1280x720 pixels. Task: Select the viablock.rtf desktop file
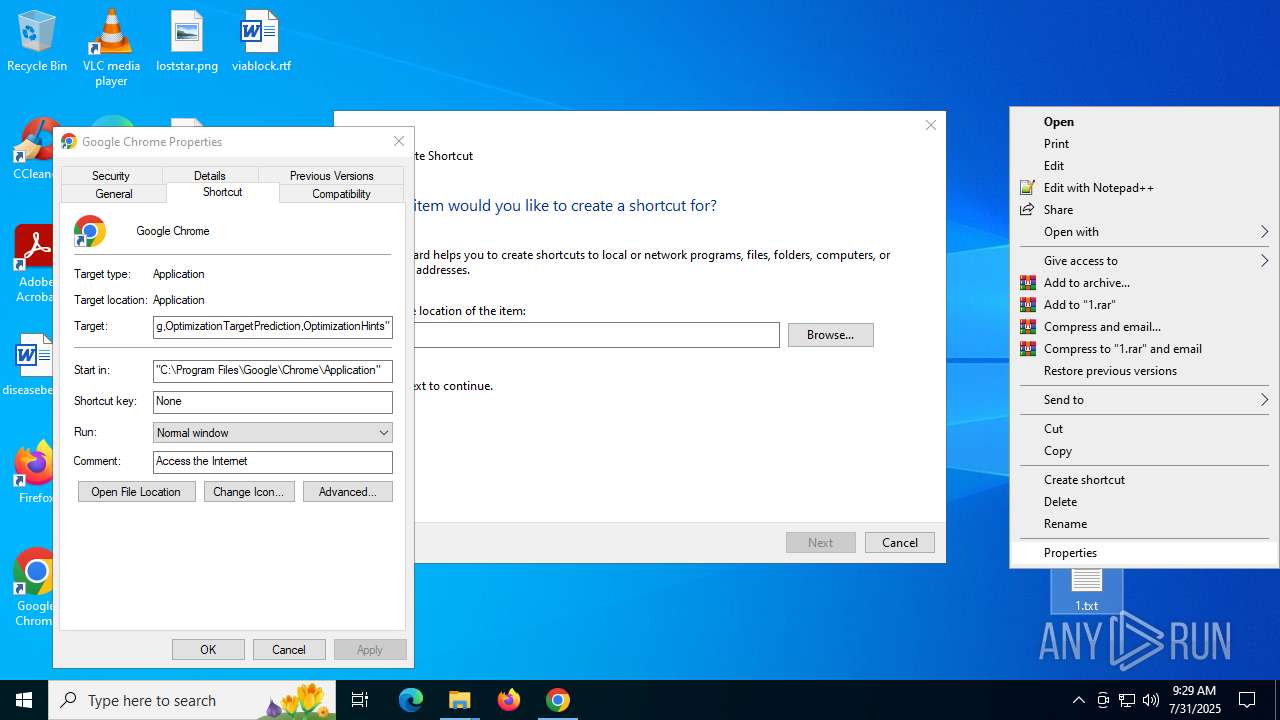pyautogui.click(x=261, y=42)
